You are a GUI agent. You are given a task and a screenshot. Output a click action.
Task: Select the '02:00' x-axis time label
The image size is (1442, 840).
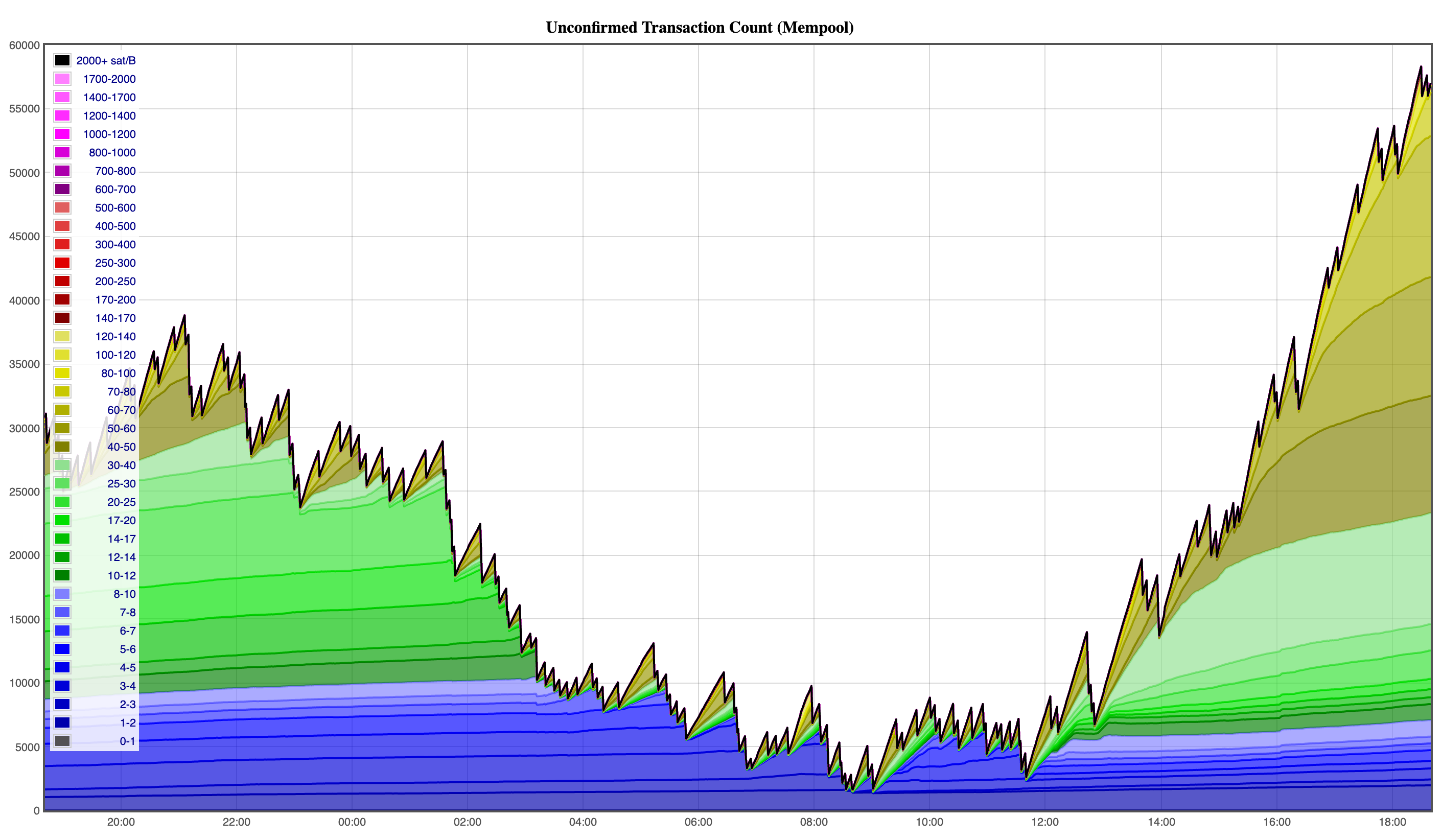[467, 822]
